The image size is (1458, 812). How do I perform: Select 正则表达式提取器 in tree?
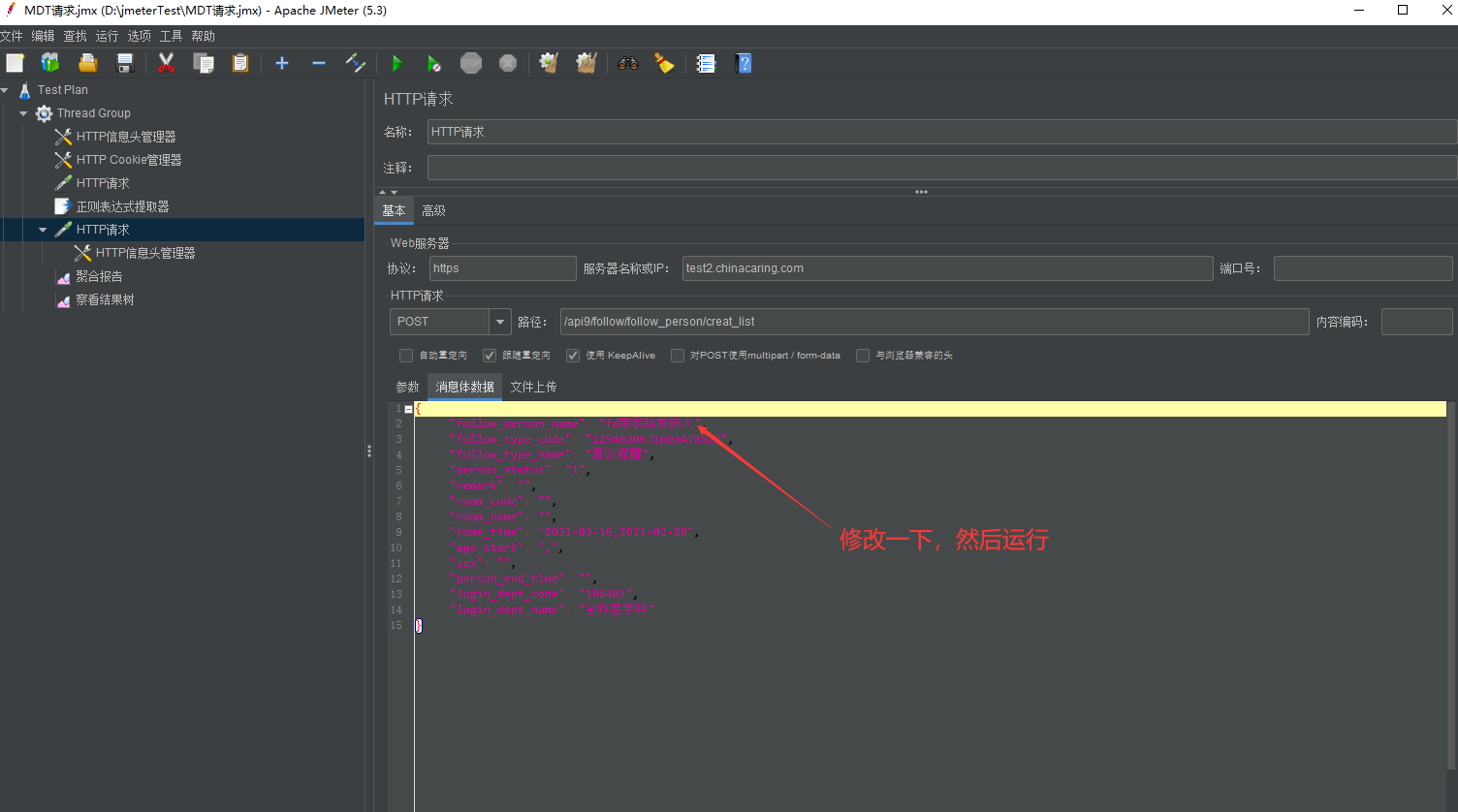pos(123,206)
